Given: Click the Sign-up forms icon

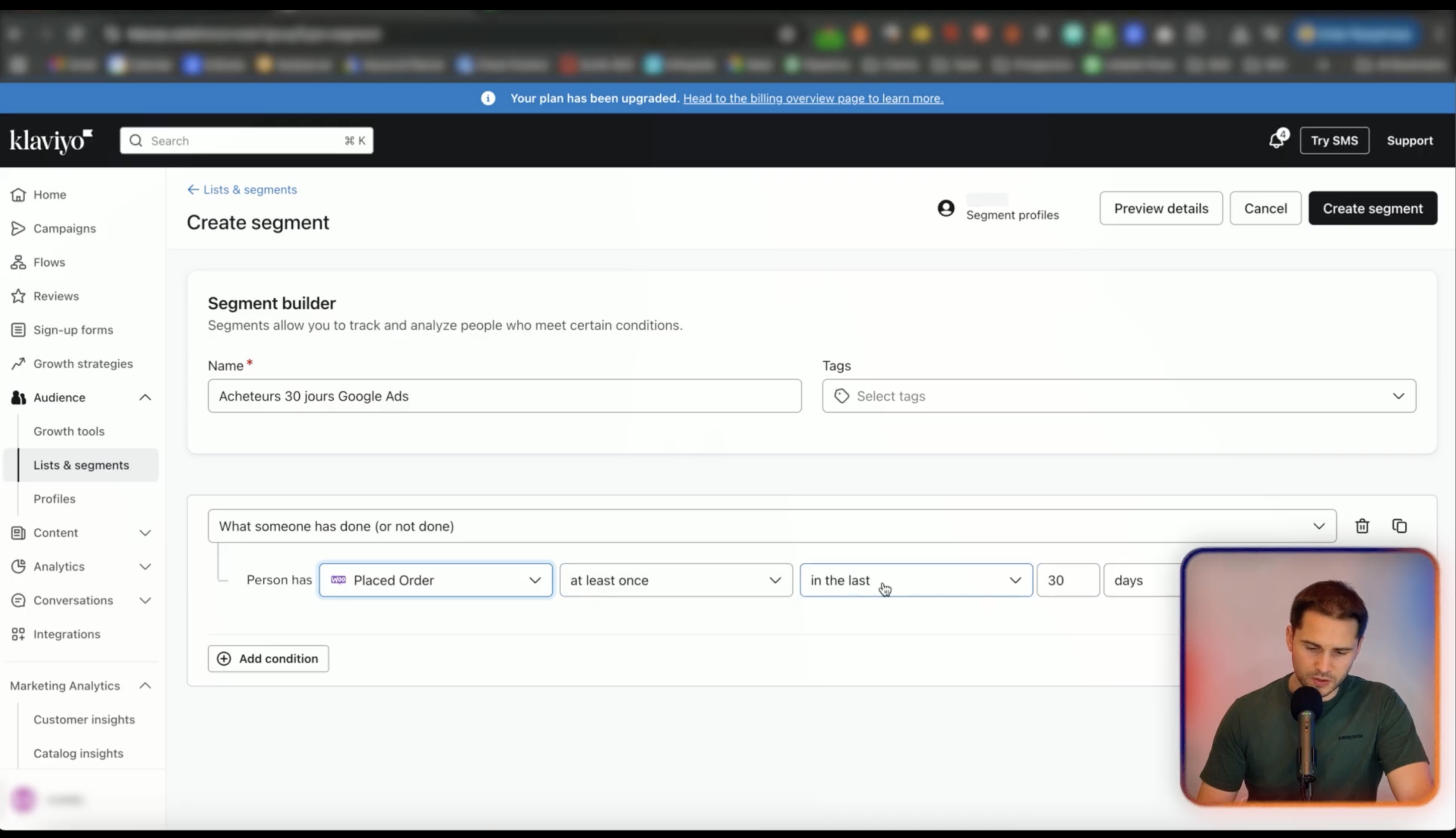Looking at the screenshot, I should [x=18, y=330].
